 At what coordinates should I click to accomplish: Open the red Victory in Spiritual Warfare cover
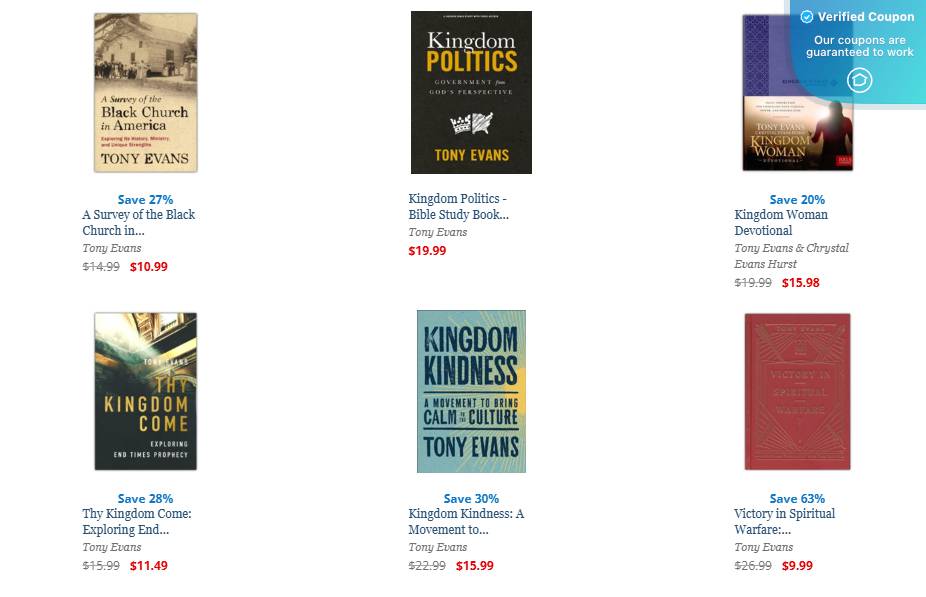tap(797, 392)
